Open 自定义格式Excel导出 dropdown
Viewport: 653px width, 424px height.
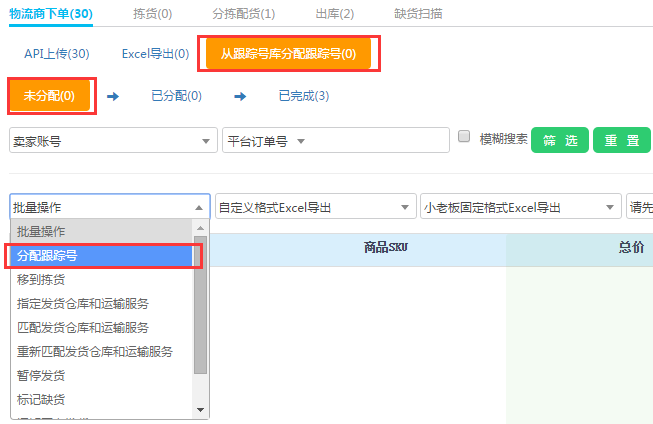click(315, 207)
